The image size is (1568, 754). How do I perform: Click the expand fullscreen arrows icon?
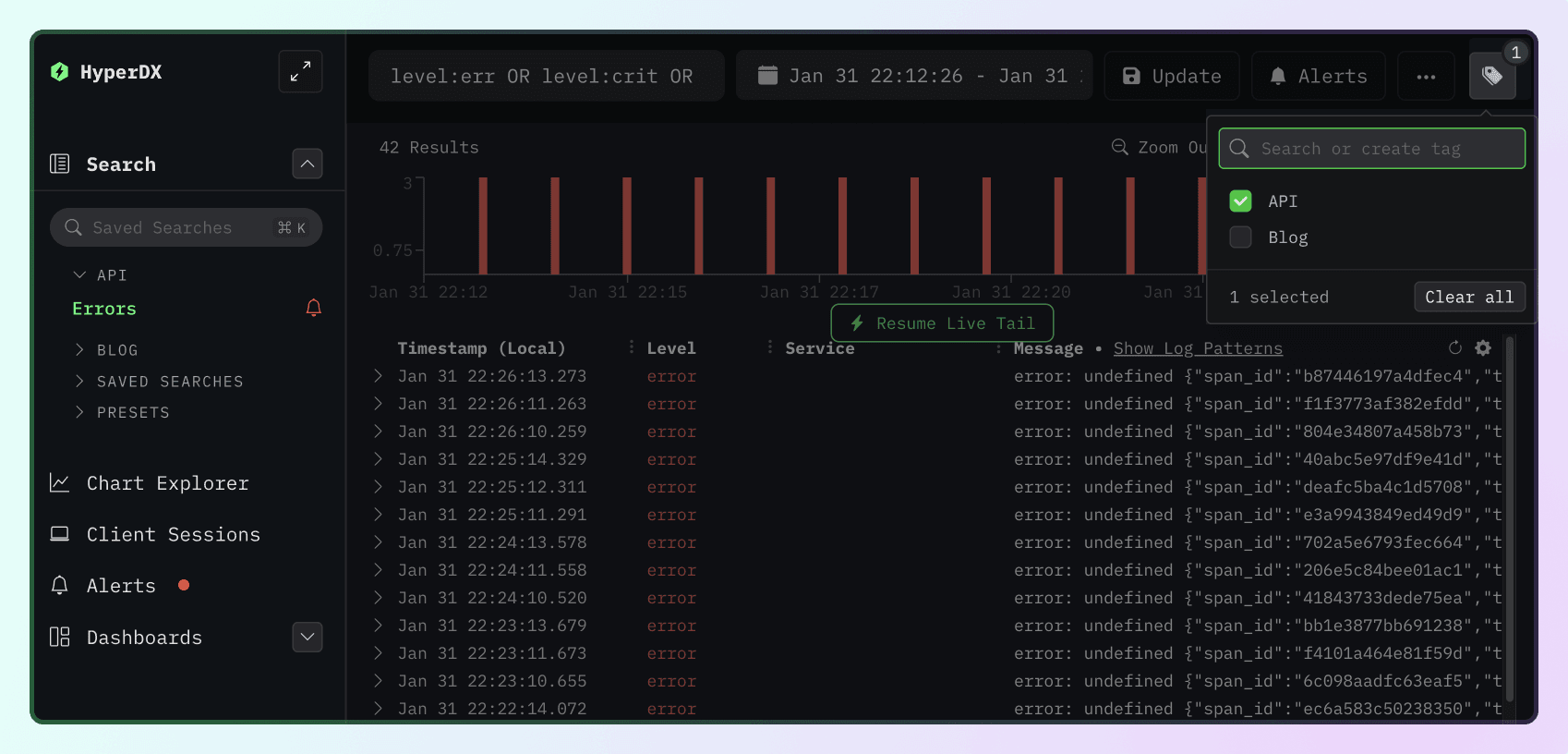coord(300,72)
